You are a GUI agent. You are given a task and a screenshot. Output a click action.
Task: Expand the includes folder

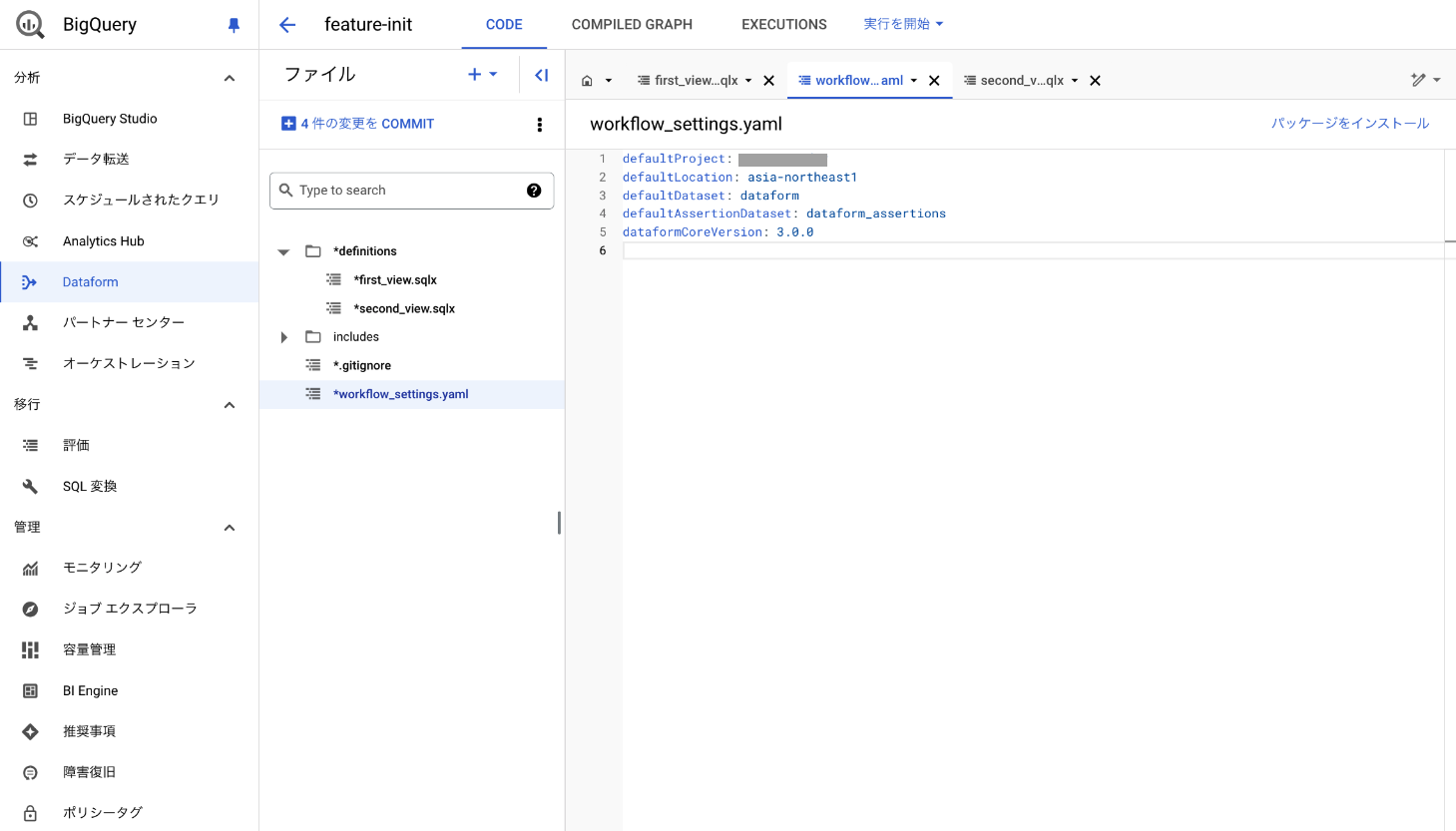click(283, 338)
